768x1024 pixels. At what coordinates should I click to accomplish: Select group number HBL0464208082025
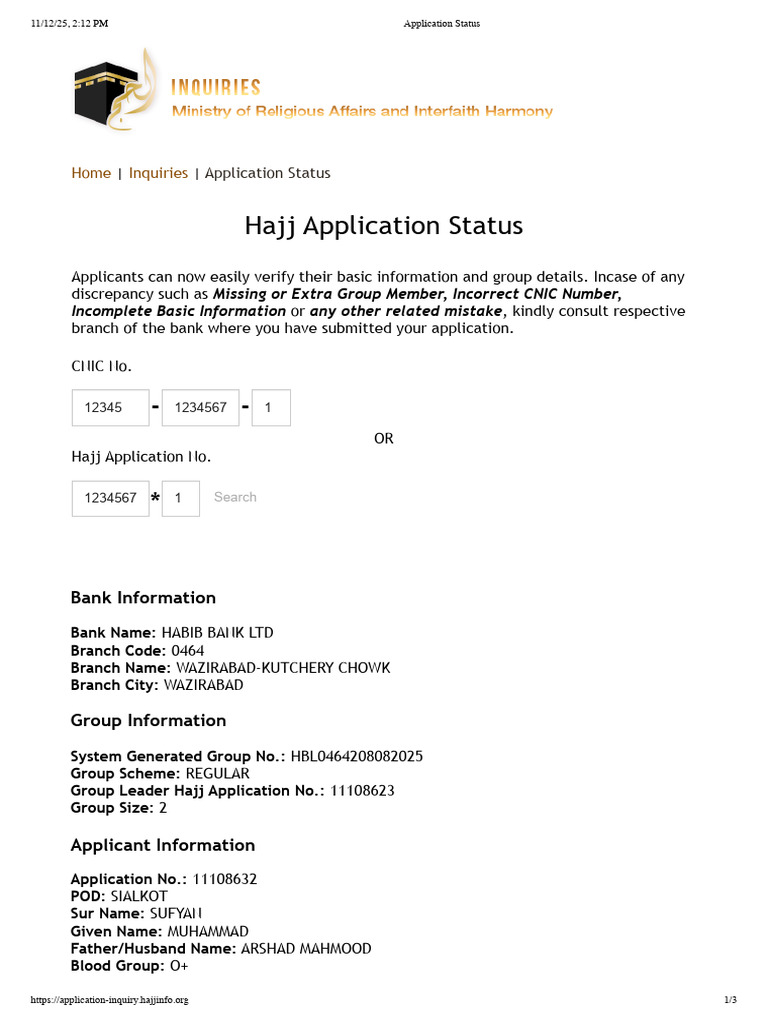click(357, 756)
